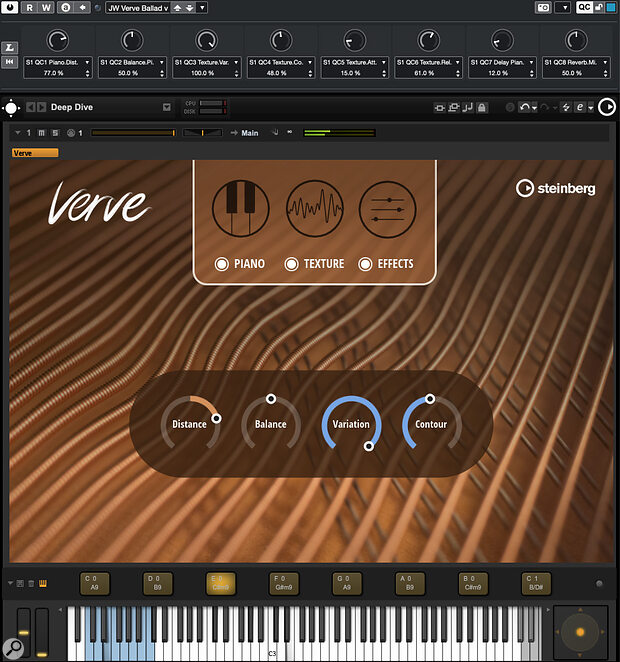Enable Read automation (R) button
Viewport: 620px width, 662px height.
click(30, 8)
